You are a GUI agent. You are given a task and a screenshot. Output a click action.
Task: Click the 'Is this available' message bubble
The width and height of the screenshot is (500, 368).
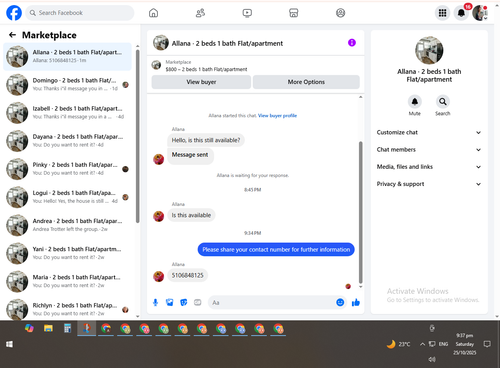point(191,215)
